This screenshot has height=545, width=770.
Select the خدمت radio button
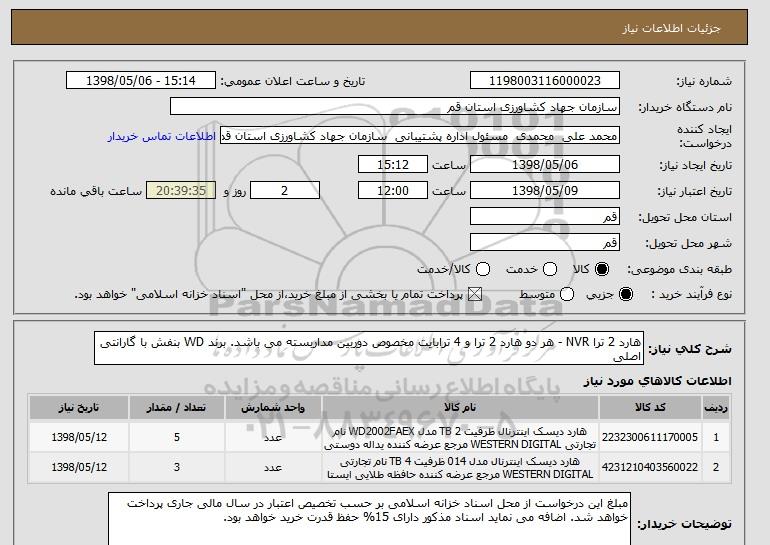pyautogui.click(x=550, y=269)
